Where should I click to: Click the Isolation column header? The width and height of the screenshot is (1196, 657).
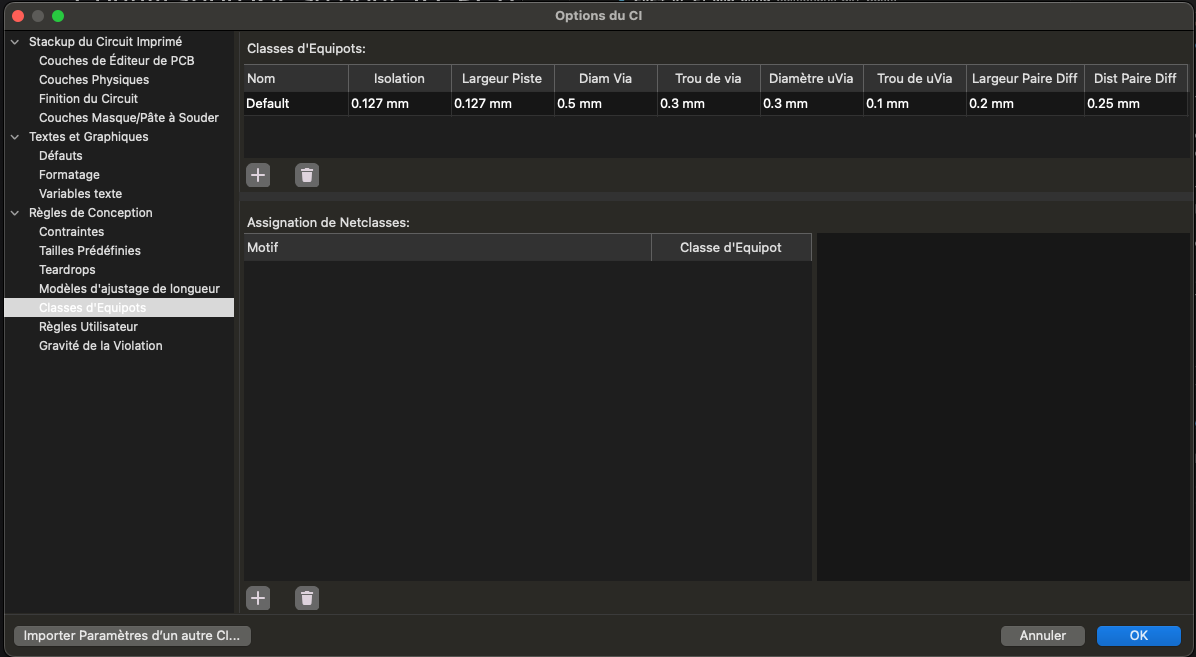point(400,79)
